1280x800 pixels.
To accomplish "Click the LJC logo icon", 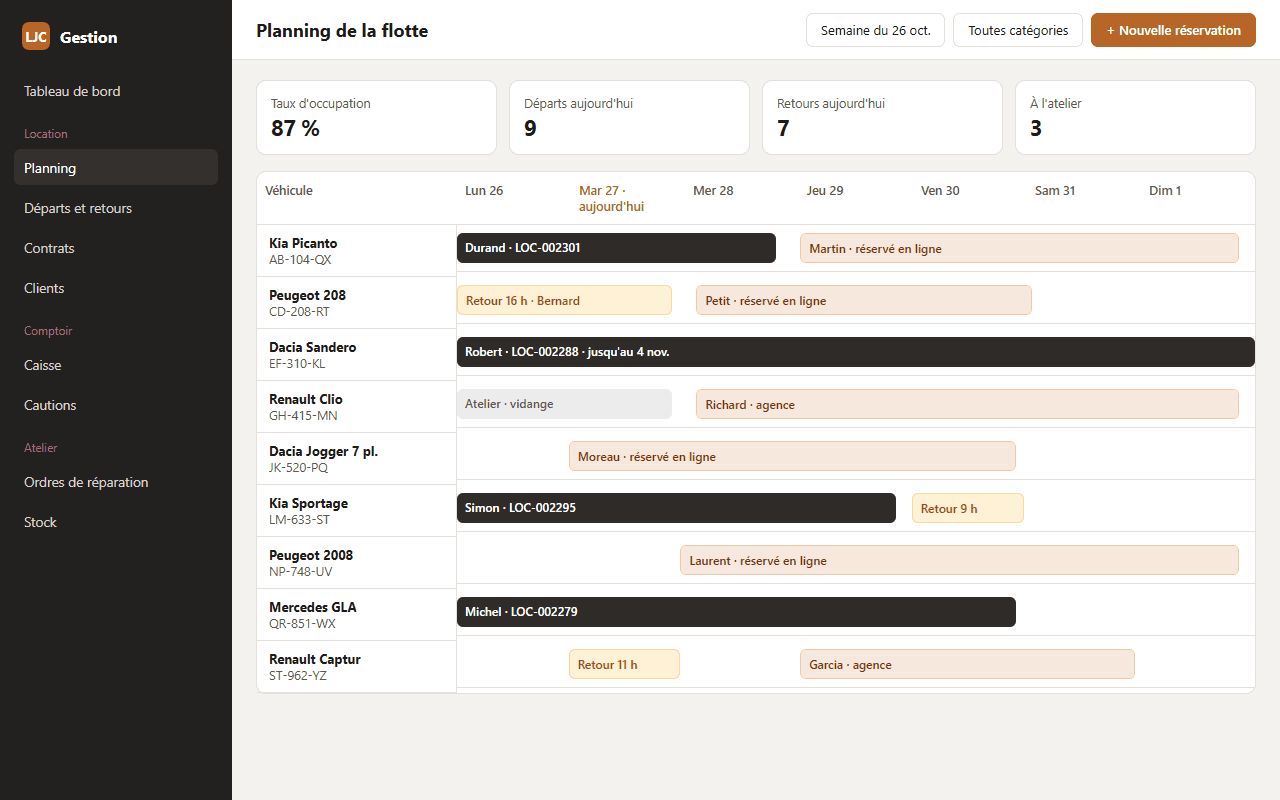I will coord(36,36).
